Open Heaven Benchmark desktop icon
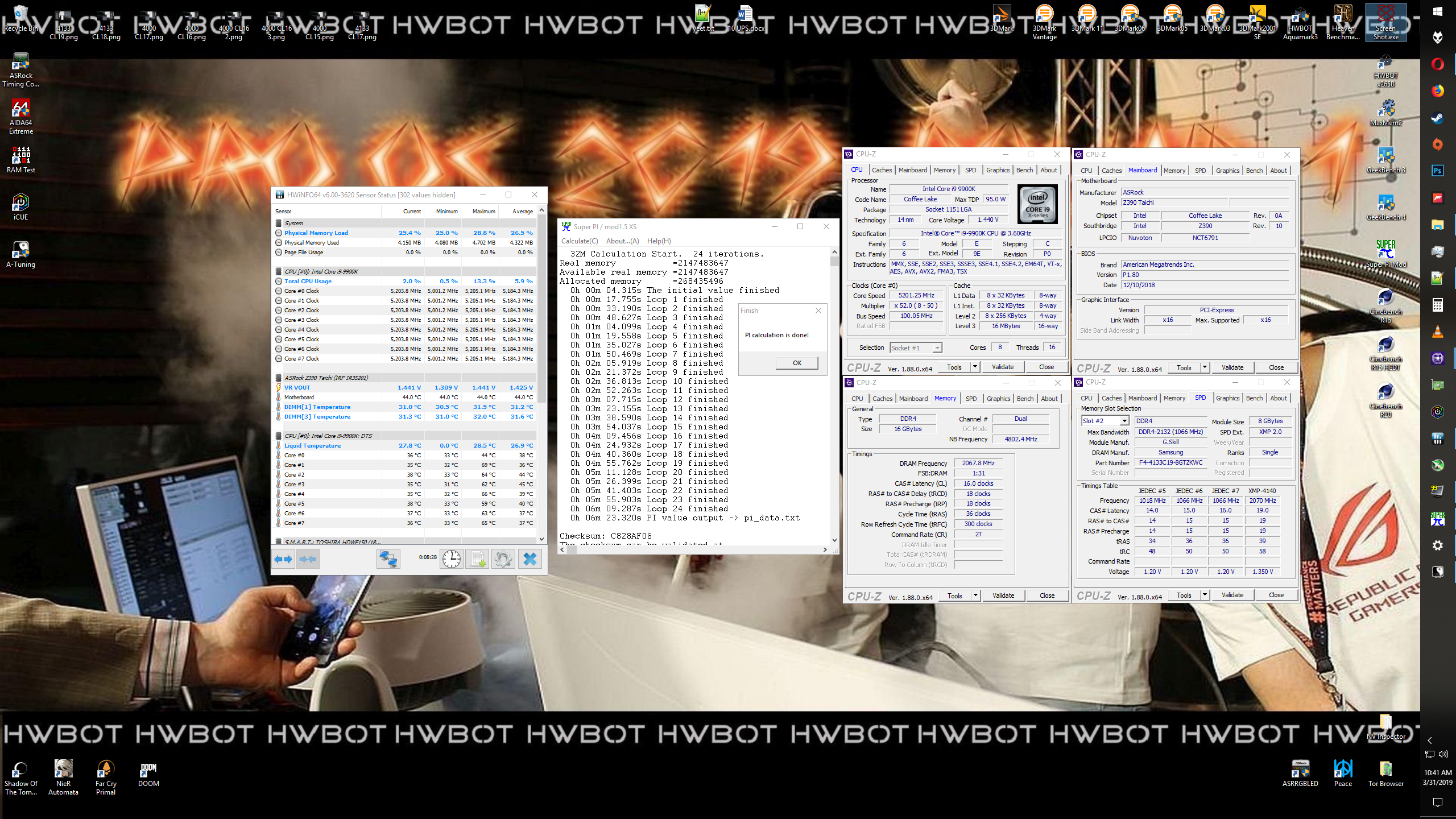Viewport: 1456px width, 819px height. coord(1343,23)
